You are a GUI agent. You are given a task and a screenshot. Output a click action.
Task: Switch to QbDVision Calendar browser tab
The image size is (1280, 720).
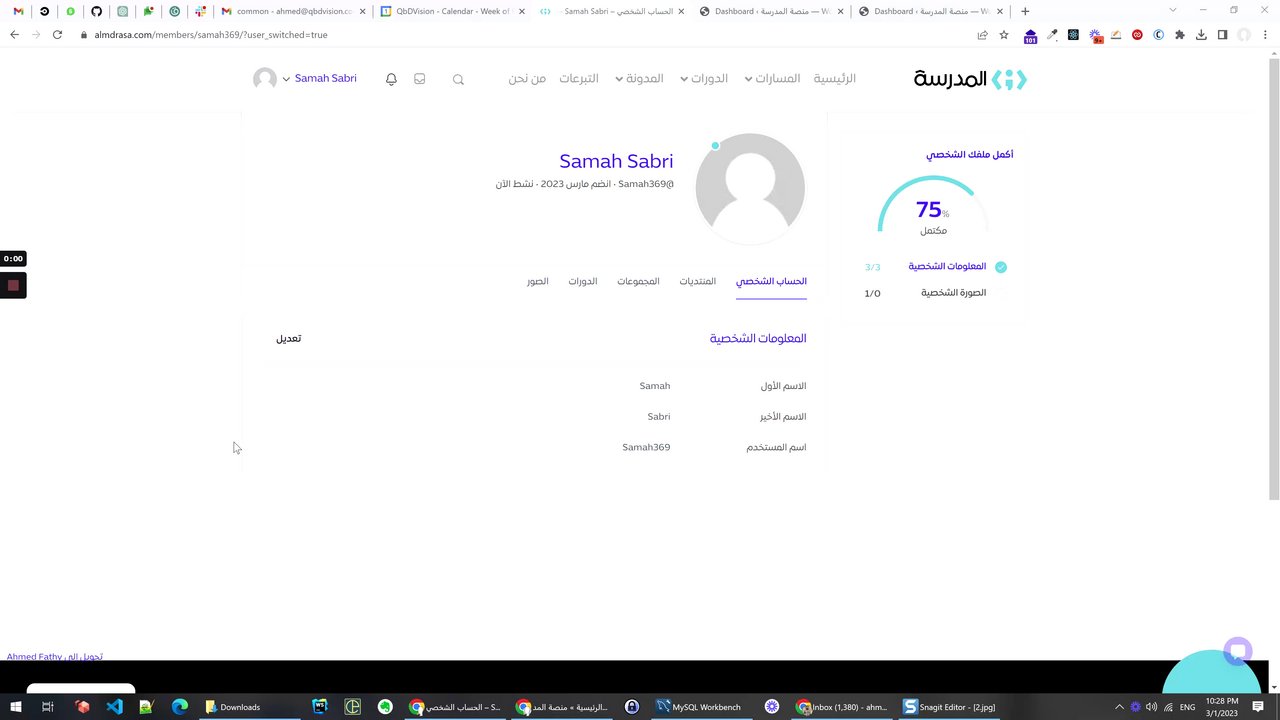tap(451, 11)
